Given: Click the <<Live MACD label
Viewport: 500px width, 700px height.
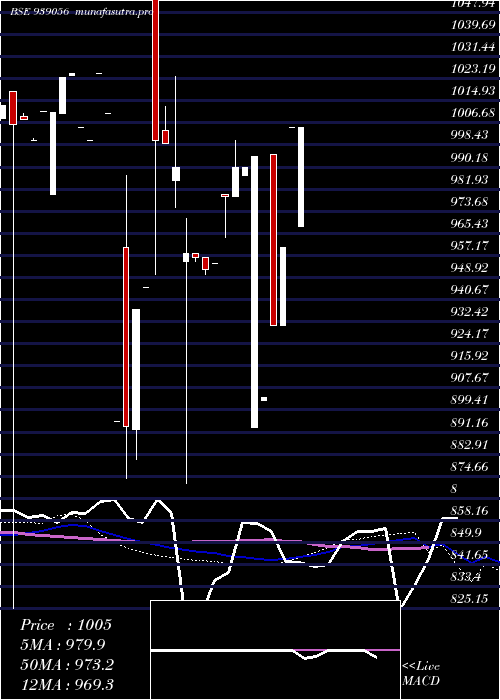Looking at the screenshot, I should pyautogui.click(x=421, y=674).
